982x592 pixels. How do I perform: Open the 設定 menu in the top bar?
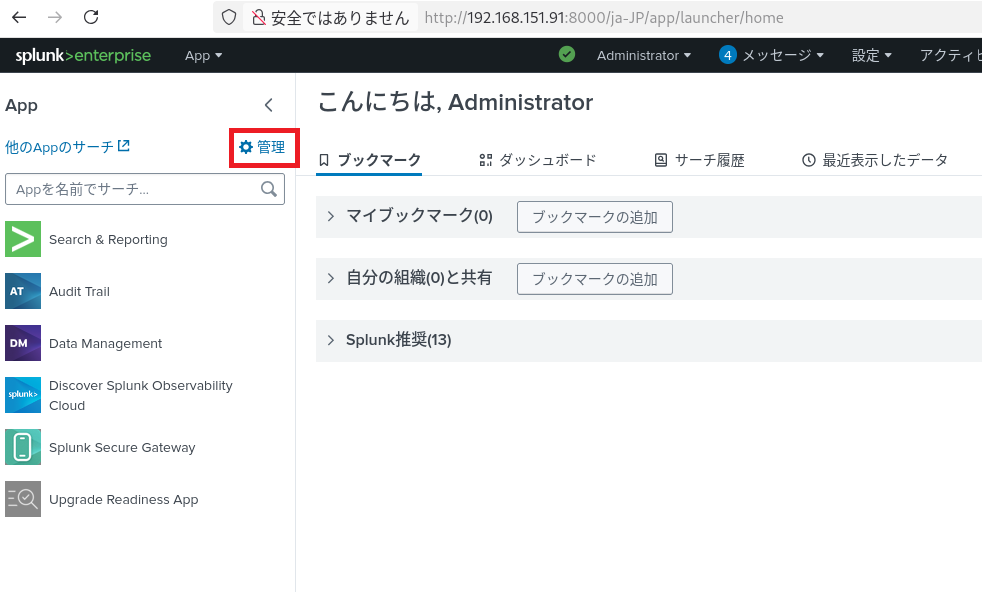coord(871,56)
